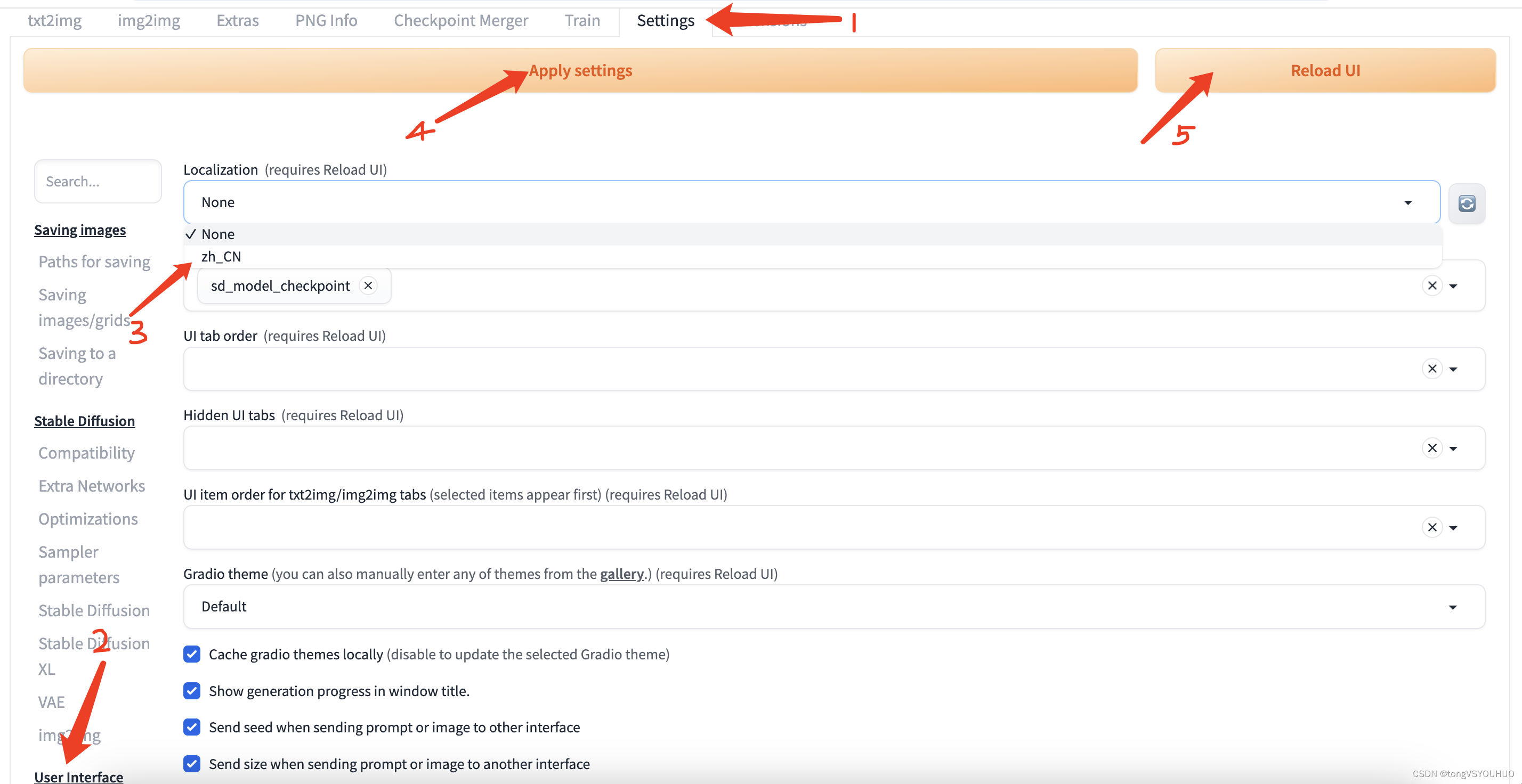Toggle Send size when sending prompt
Image resolution: width=1522 pixels, height=784 pixels.
192,764
